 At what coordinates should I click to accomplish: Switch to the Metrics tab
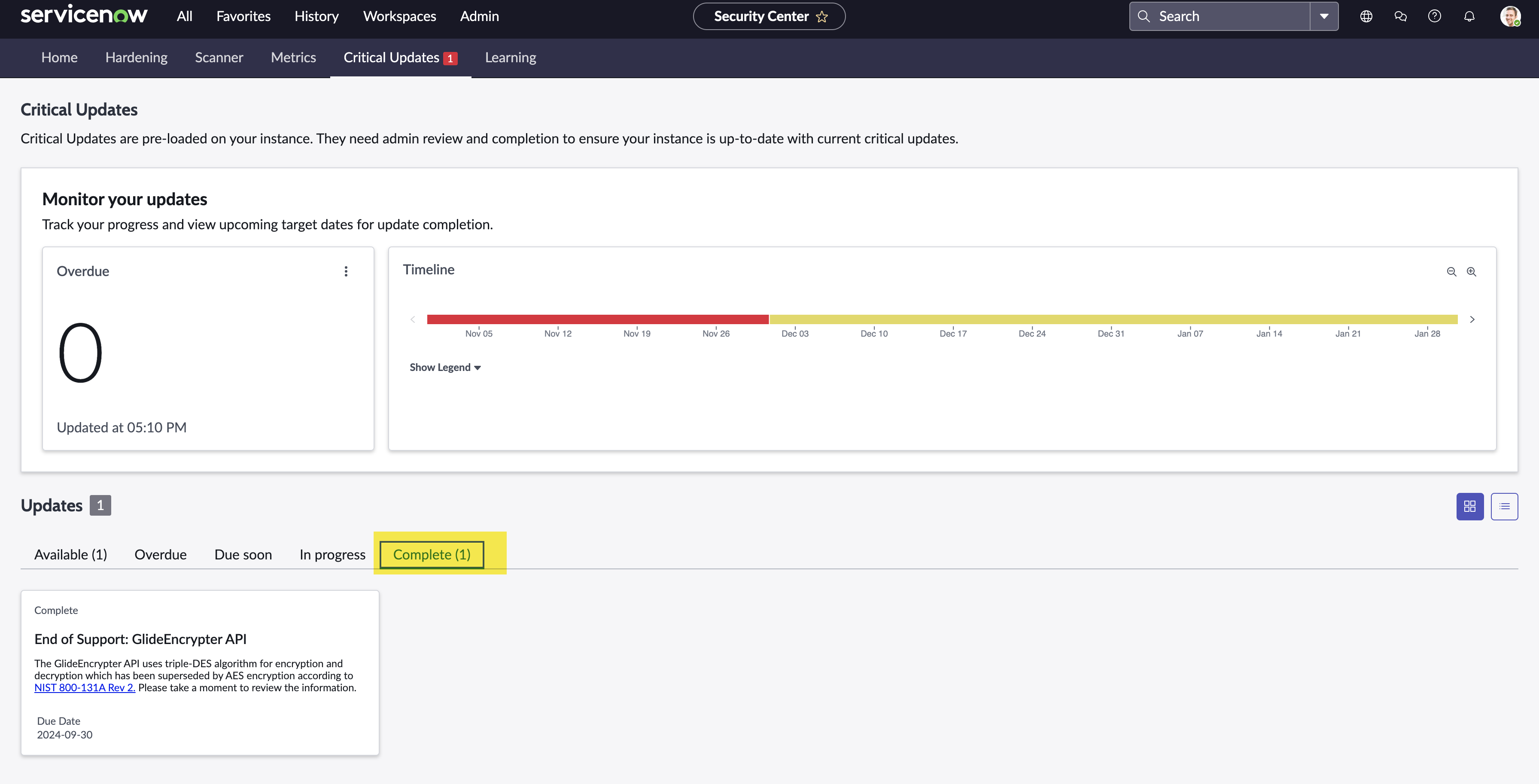click(x=293, y=58)
